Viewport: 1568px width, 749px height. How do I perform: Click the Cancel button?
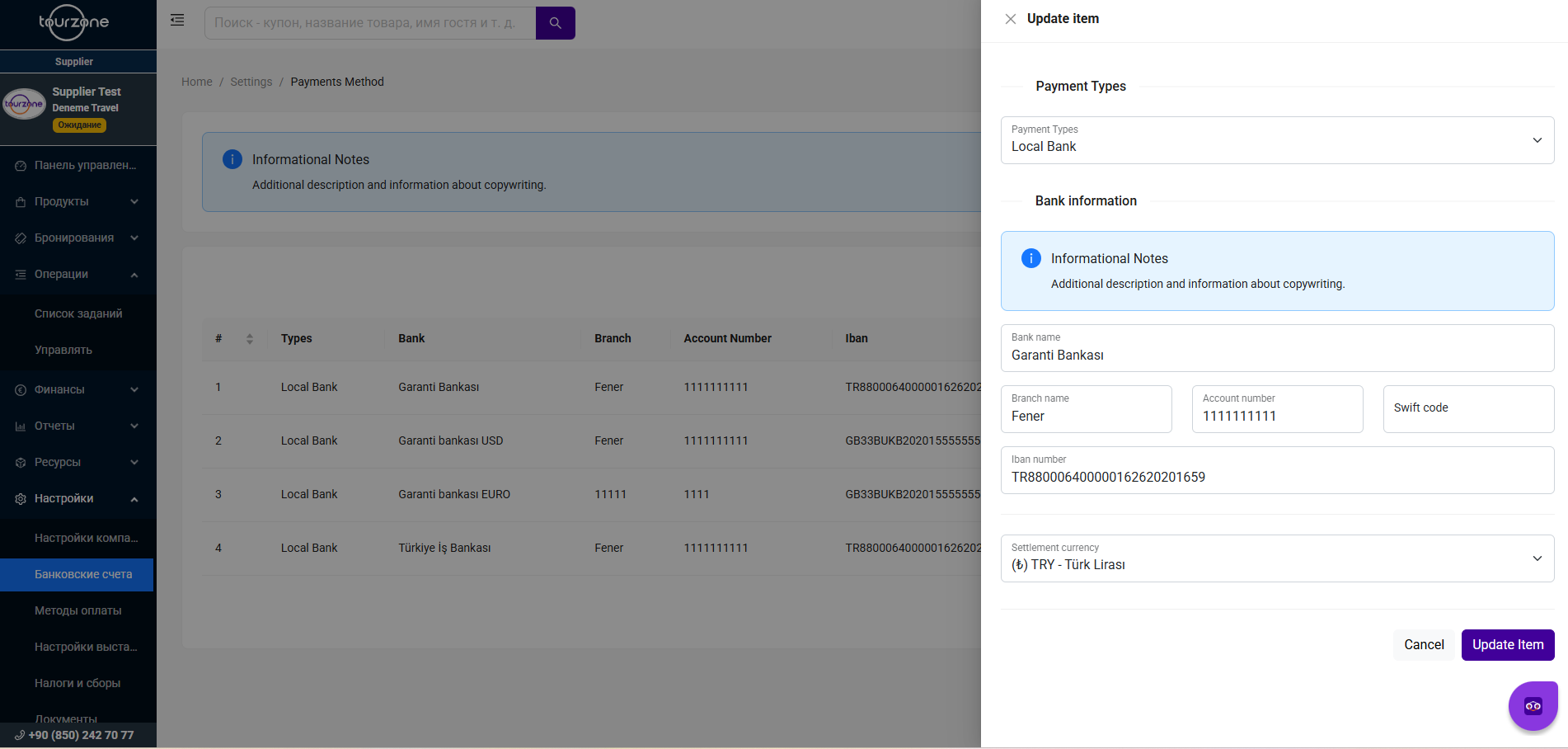point(1423,645)
